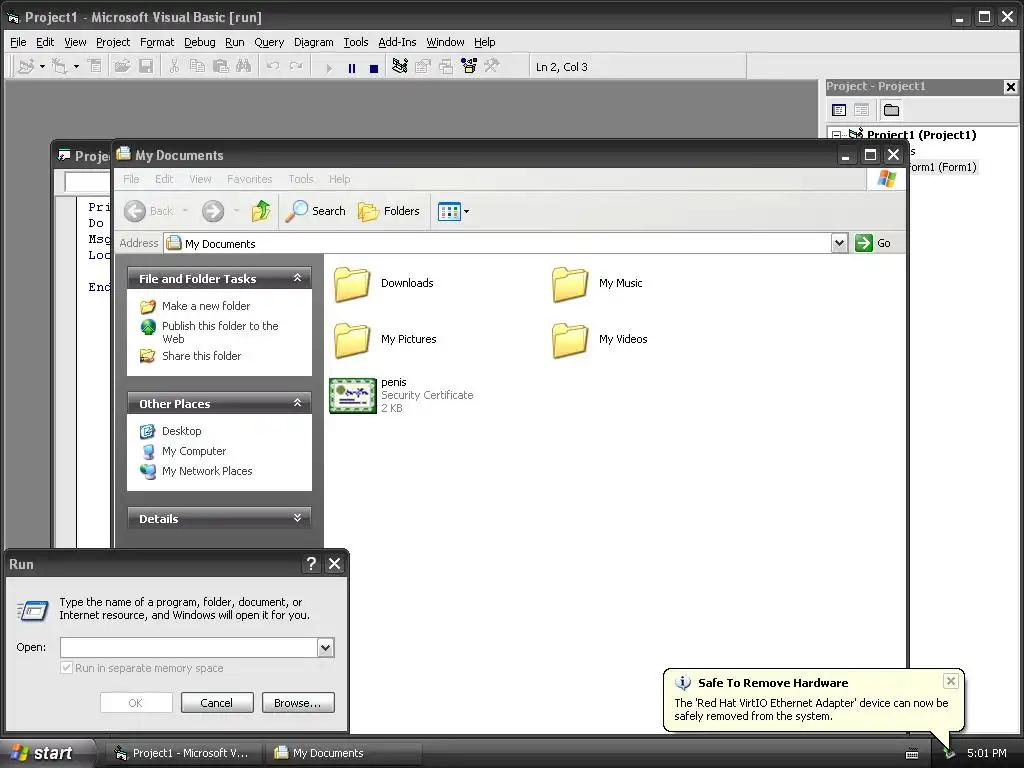The image size is (1024, 768).
Task: Click View Object icon in Project panel
Action: 861,110
